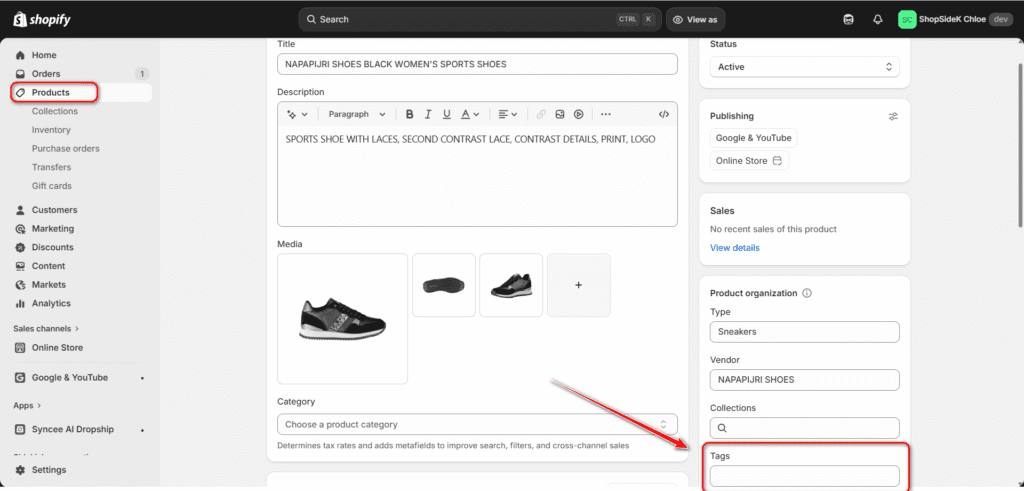Open Paragraph style dropdown
The width and height of the screenshot is (1024, 491).
pos(357,114)
